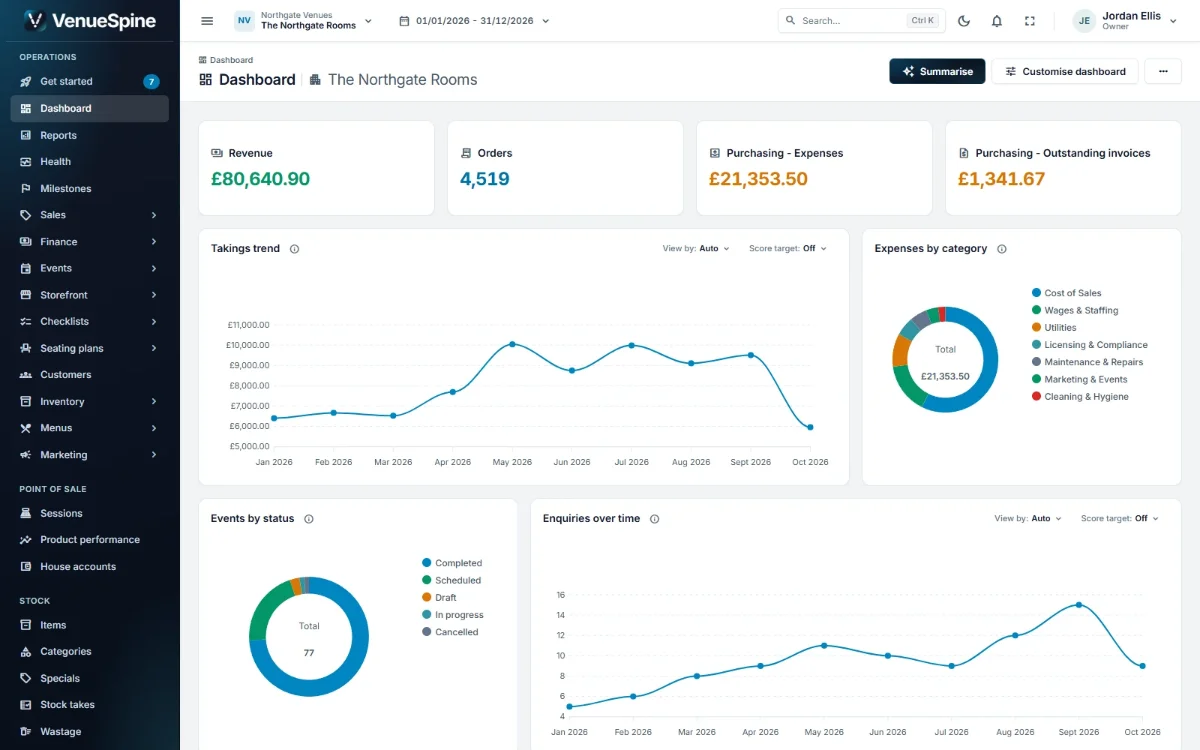Toggle dark mode moon icon

tap(964, 20)
